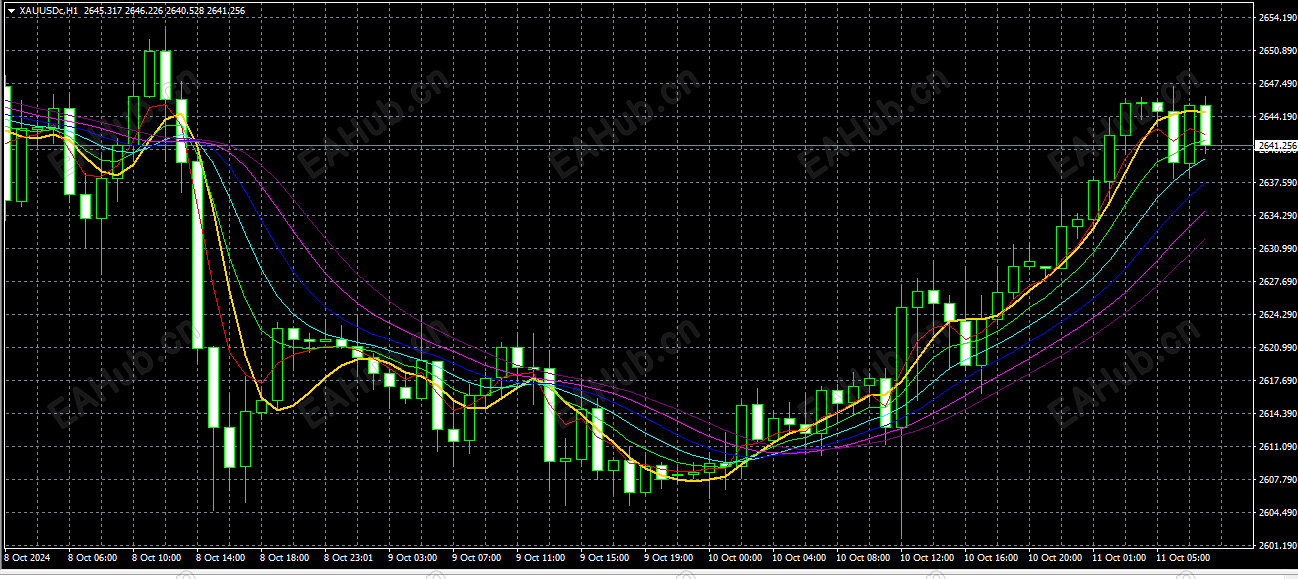
Task: Click the 2624.290 price axis label
Action: pos(1276,315)
